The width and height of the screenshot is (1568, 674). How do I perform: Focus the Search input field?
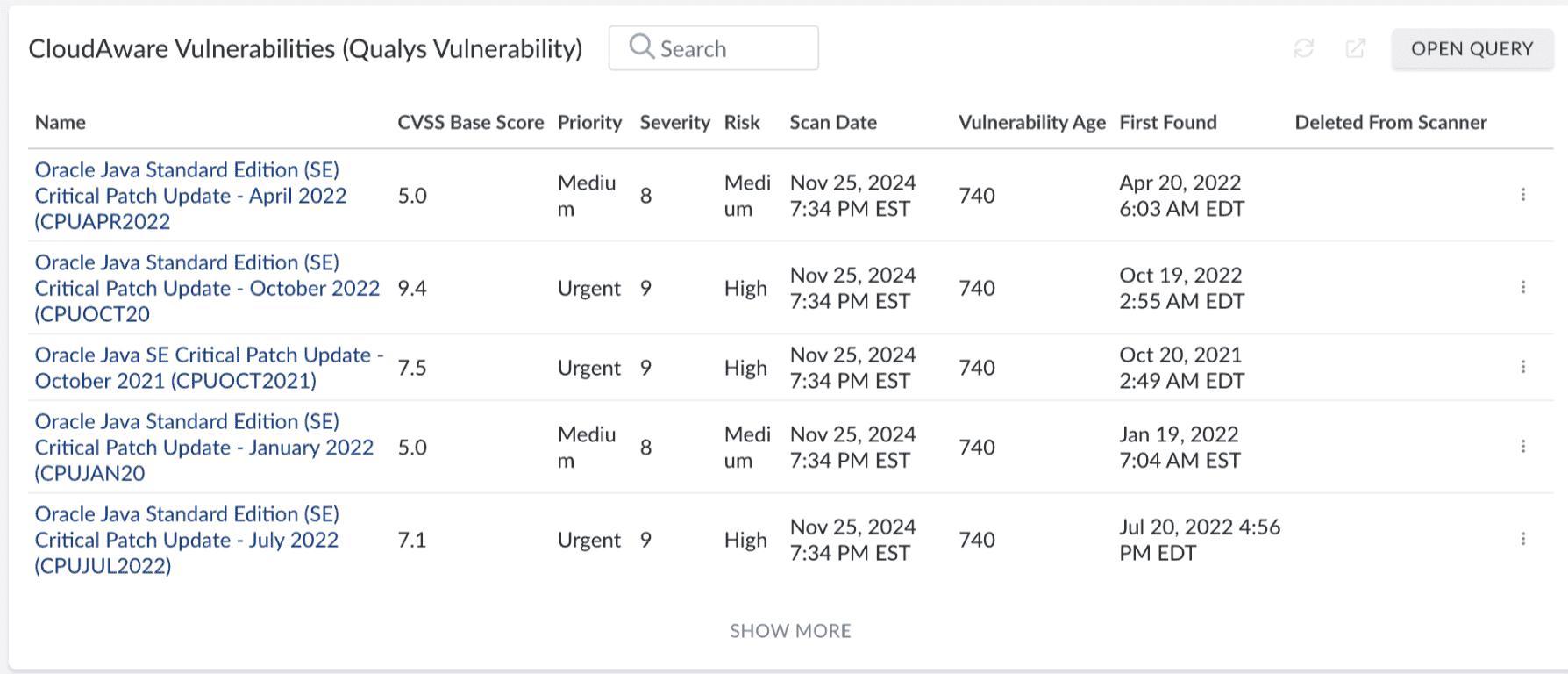coord(714,47)
